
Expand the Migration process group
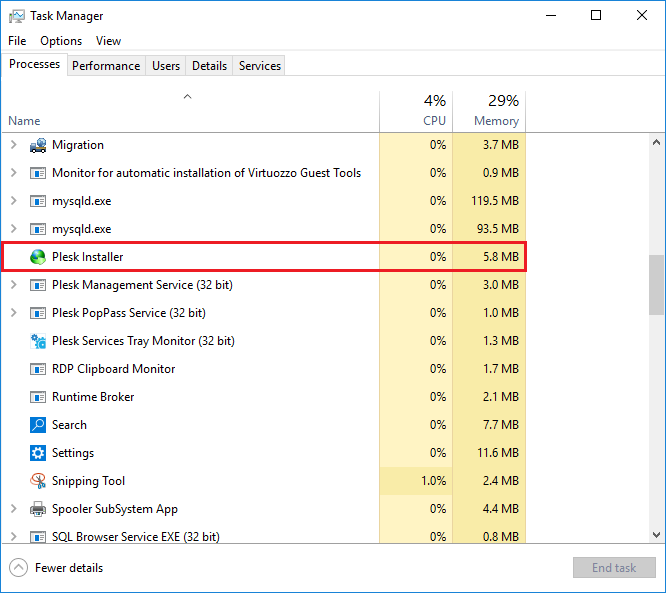pos(13,145)
